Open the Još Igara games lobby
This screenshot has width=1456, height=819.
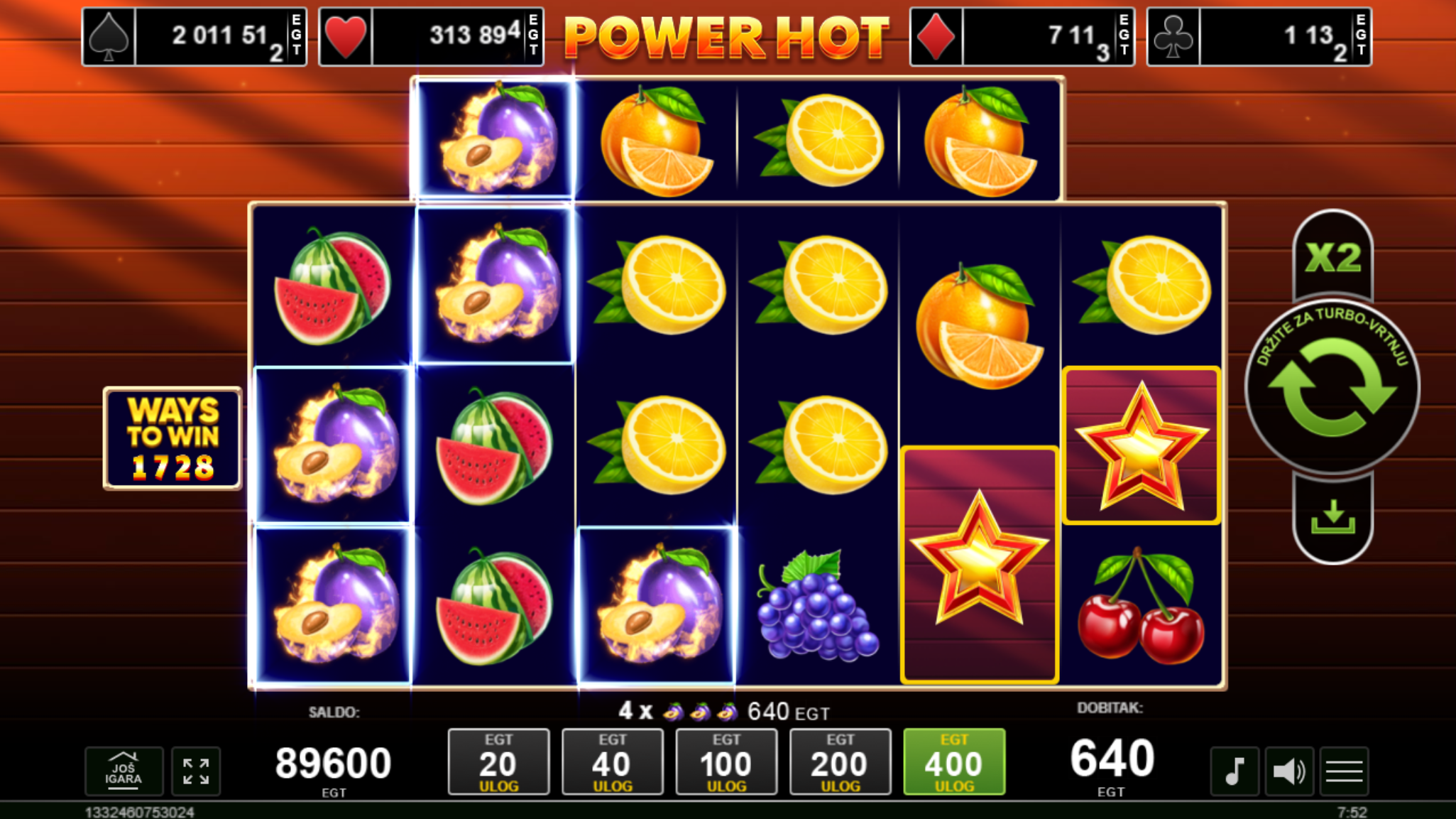pyautogui.click(x=124, y=771)
